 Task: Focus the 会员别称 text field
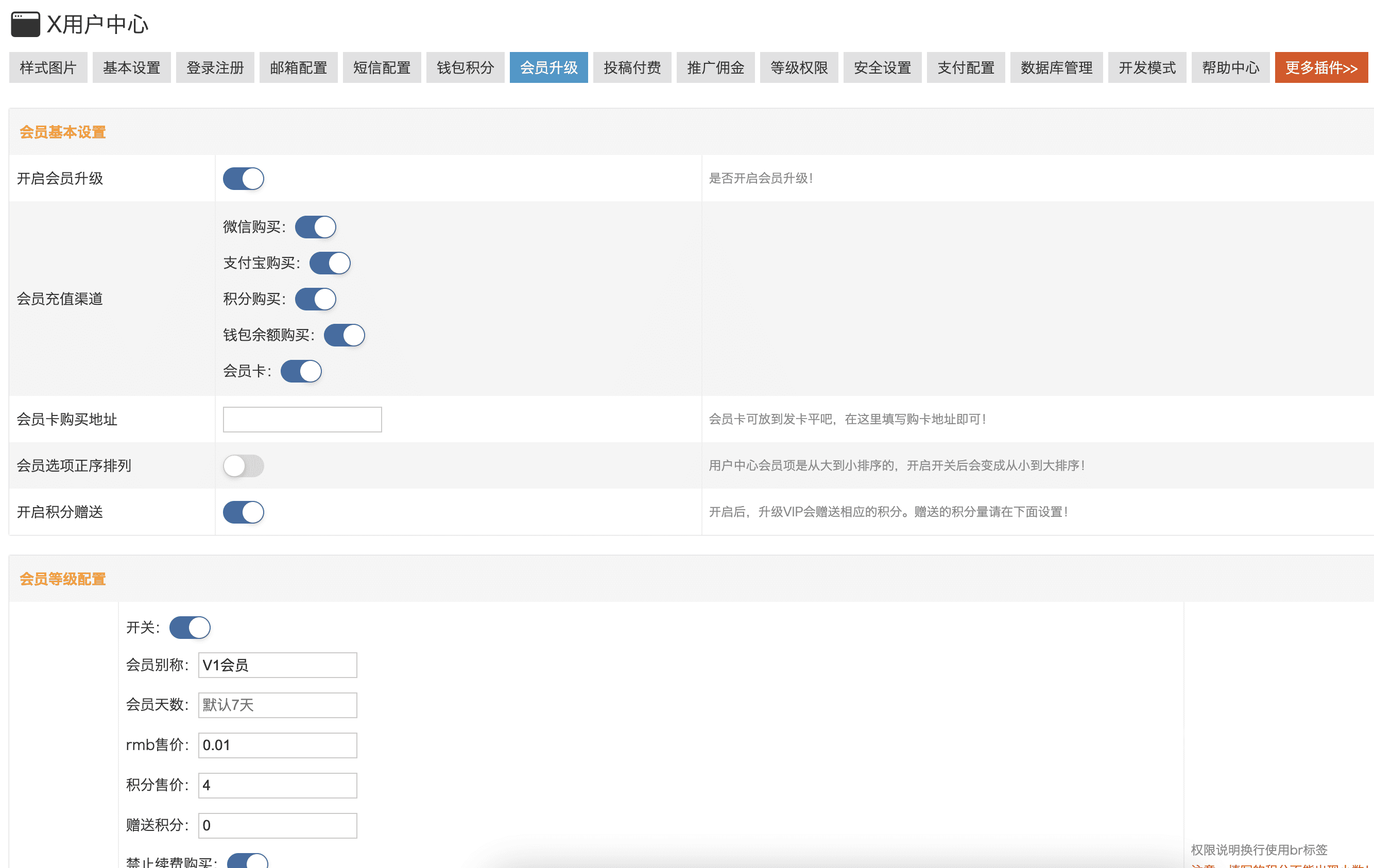277,665
